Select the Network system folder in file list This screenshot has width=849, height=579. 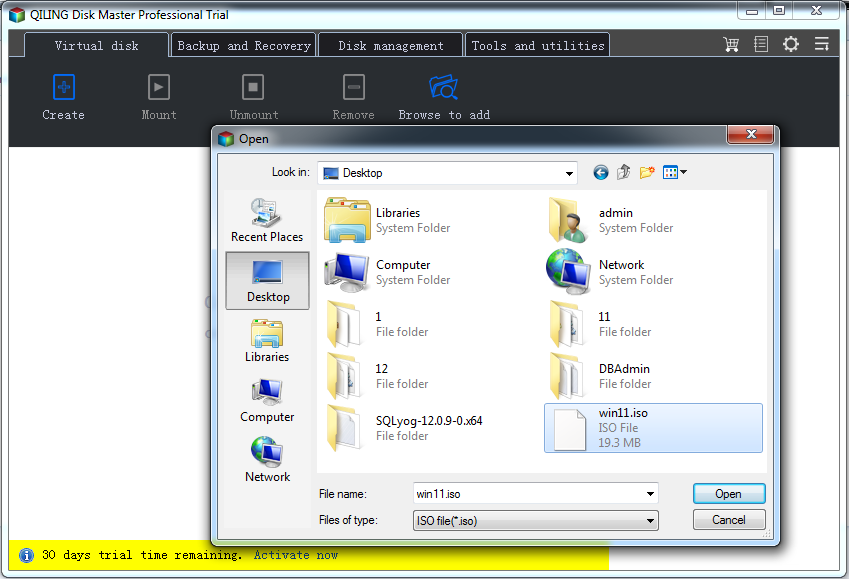[611, 272]
